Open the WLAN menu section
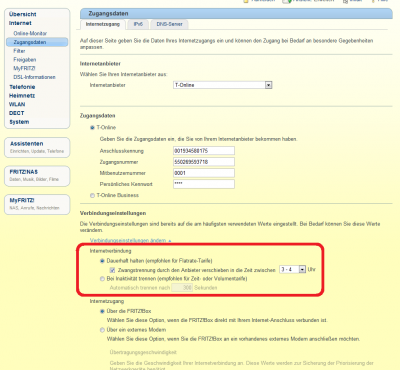The height and width of the screenshot is (370, 400). tap(17, 104)
